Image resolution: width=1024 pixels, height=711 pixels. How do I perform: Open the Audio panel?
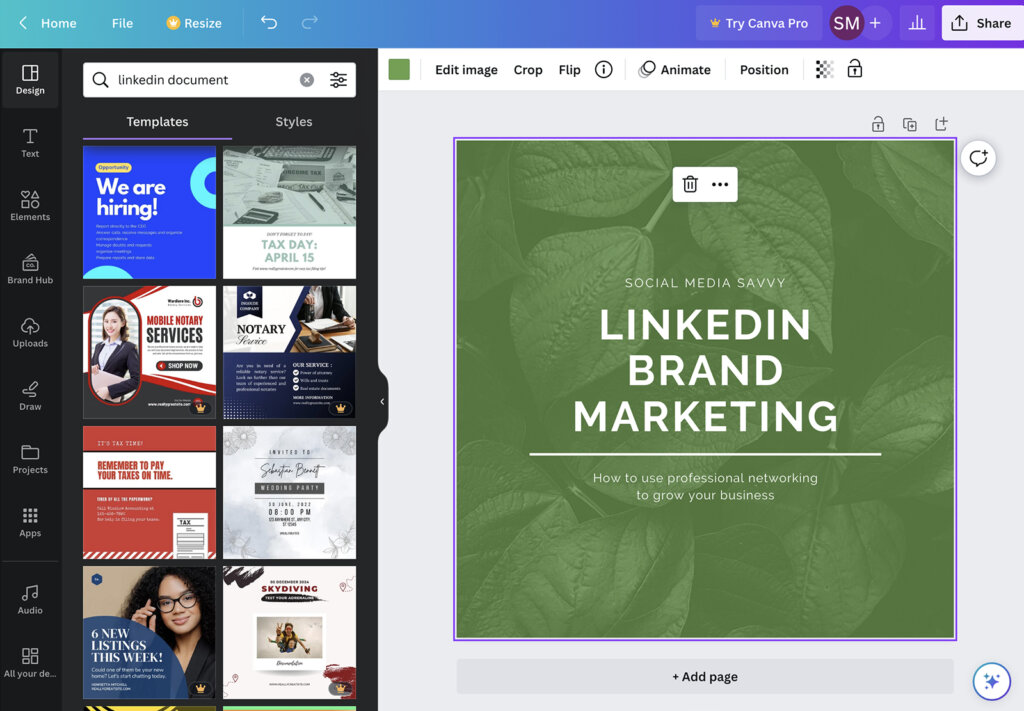[x=30, y=599]
